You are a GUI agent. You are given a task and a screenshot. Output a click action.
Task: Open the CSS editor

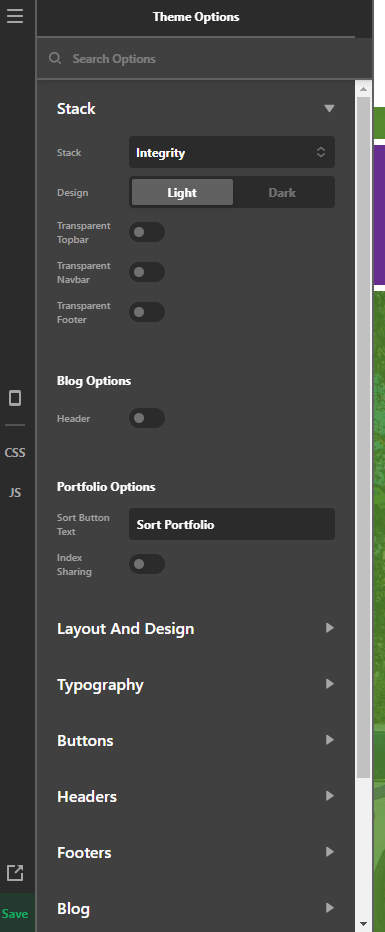(x=15, y=453)
